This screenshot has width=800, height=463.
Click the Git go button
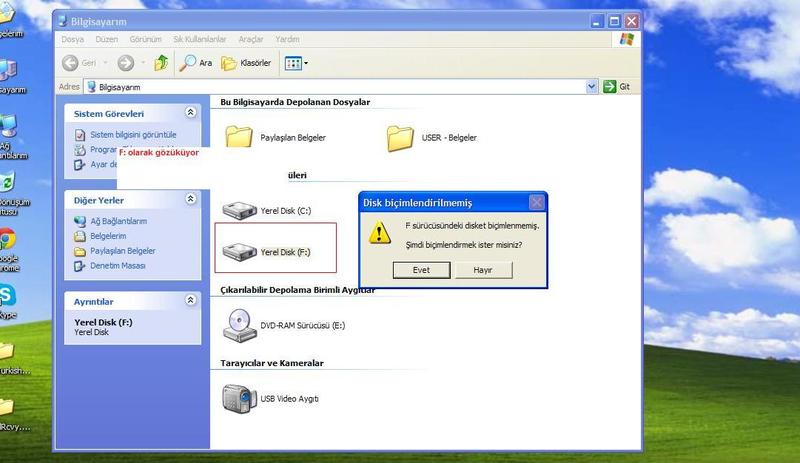click(x=616, y=87)
